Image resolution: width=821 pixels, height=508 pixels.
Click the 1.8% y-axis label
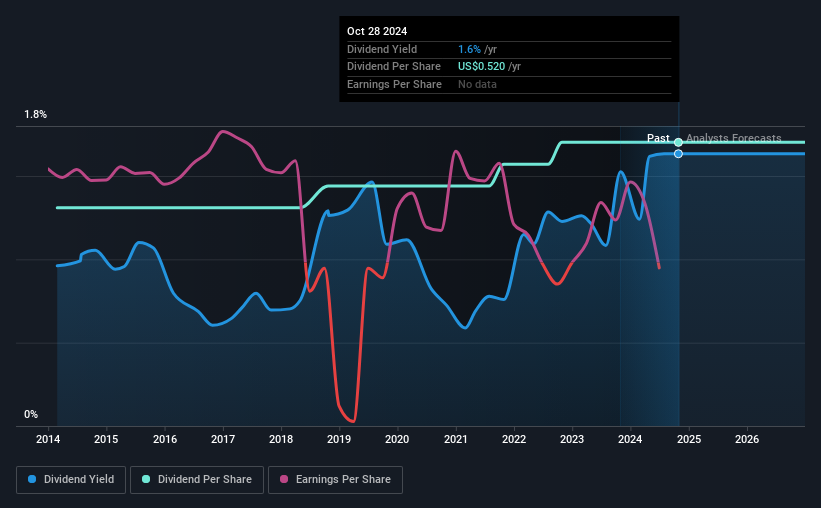tap(36, 115)
